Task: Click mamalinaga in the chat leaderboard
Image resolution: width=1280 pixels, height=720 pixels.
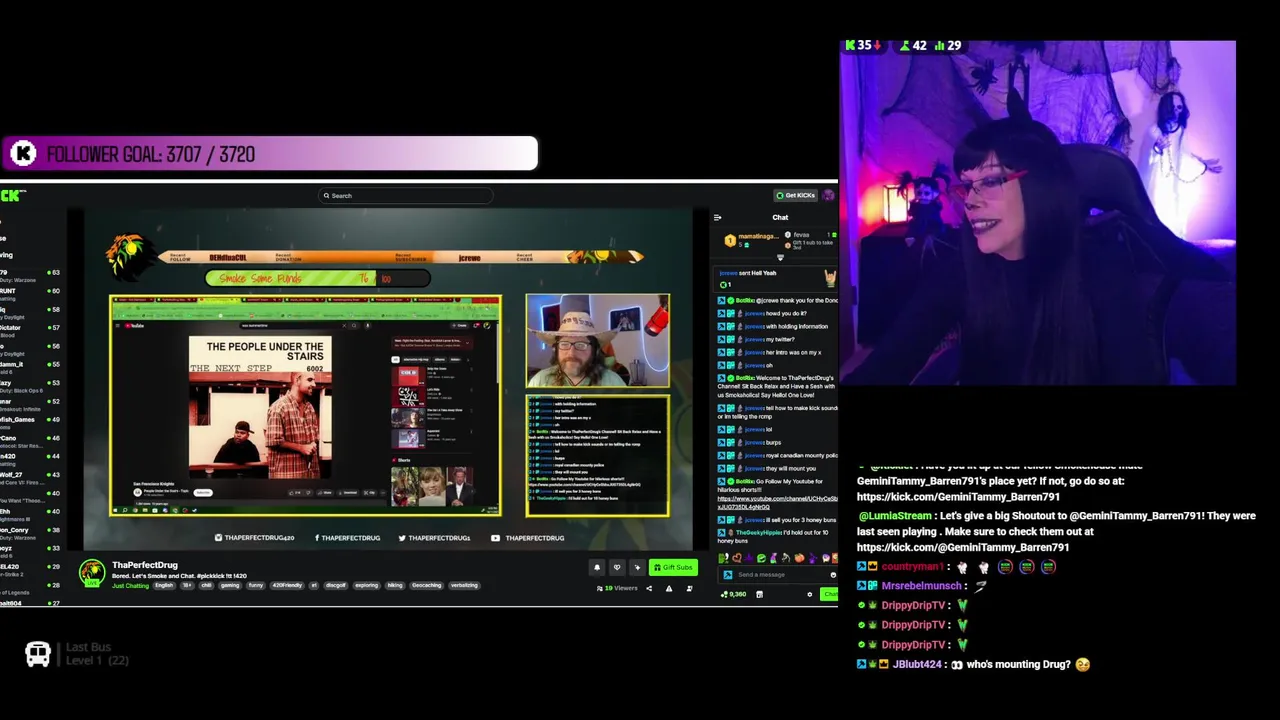Action: pyautogui.click(x=757, y=237)
